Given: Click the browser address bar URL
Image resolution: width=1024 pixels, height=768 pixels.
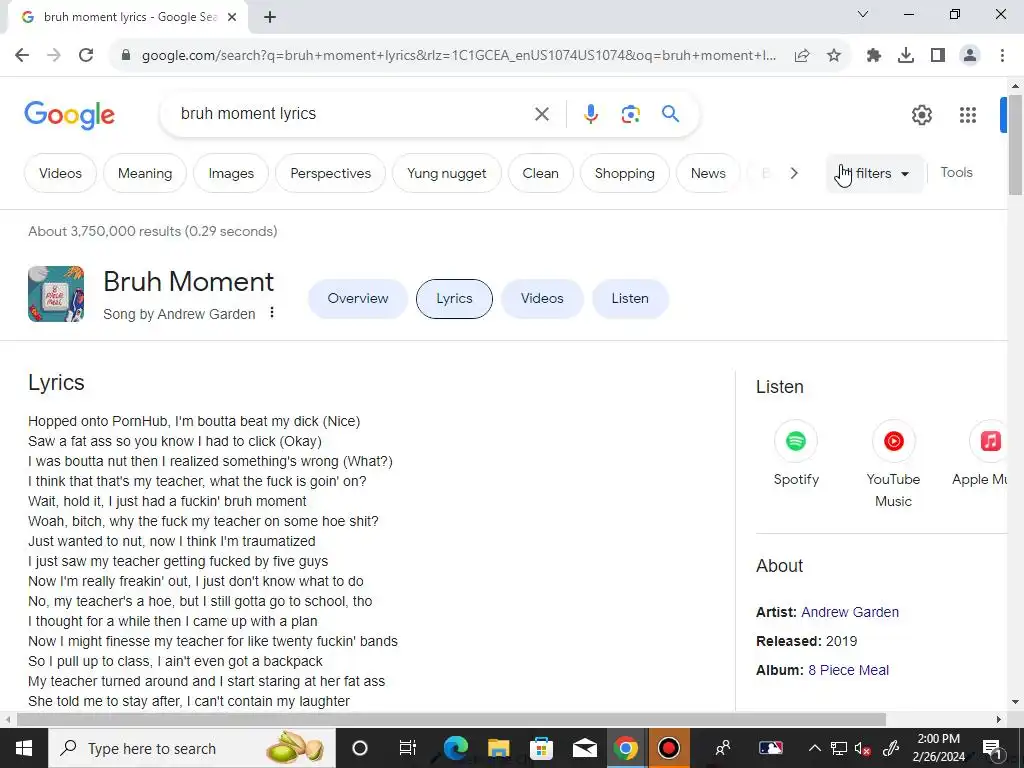Looking at the screenshot, I should [458, 56].
